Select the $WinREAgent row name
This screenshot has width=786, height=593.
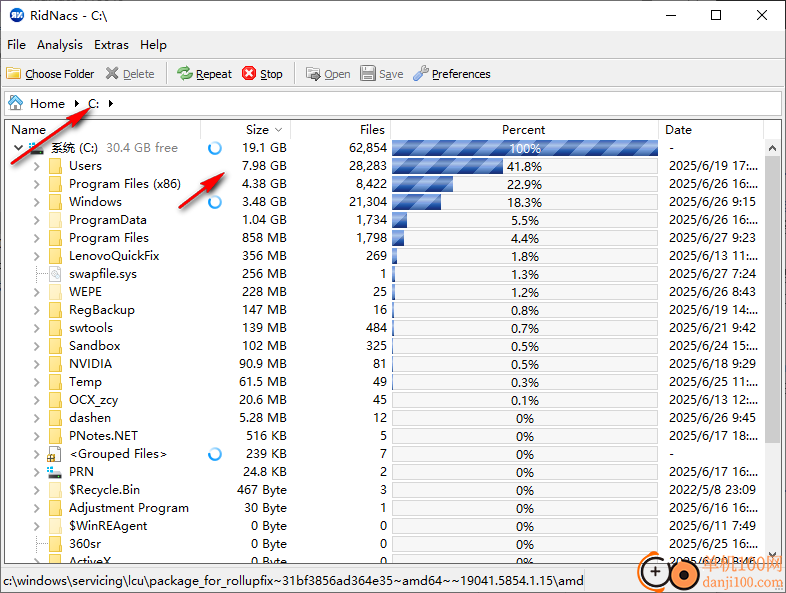[108, 526]
